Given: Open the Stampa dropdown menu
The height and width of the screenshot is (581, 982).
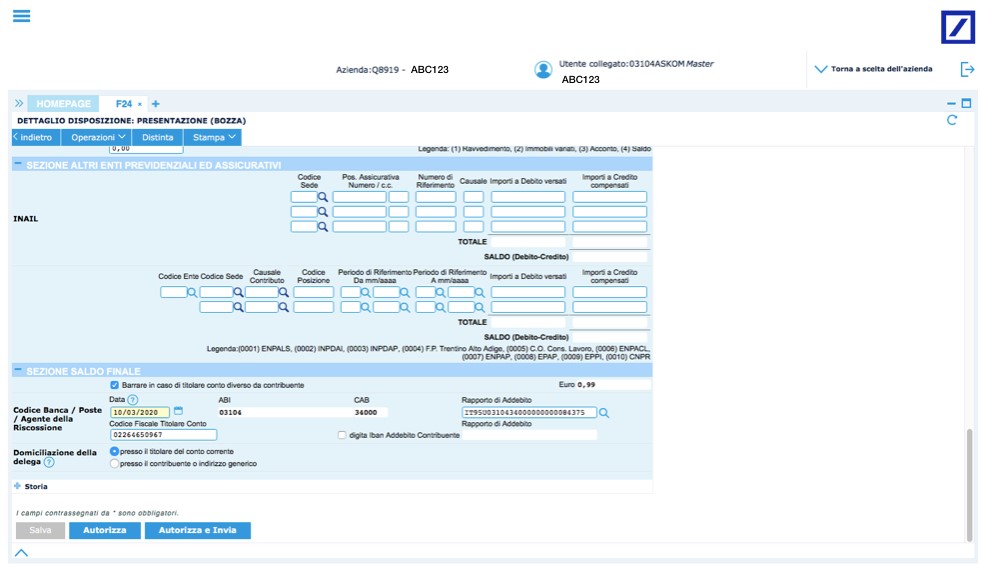Looking at the screenshot, I should coord(212,137).
